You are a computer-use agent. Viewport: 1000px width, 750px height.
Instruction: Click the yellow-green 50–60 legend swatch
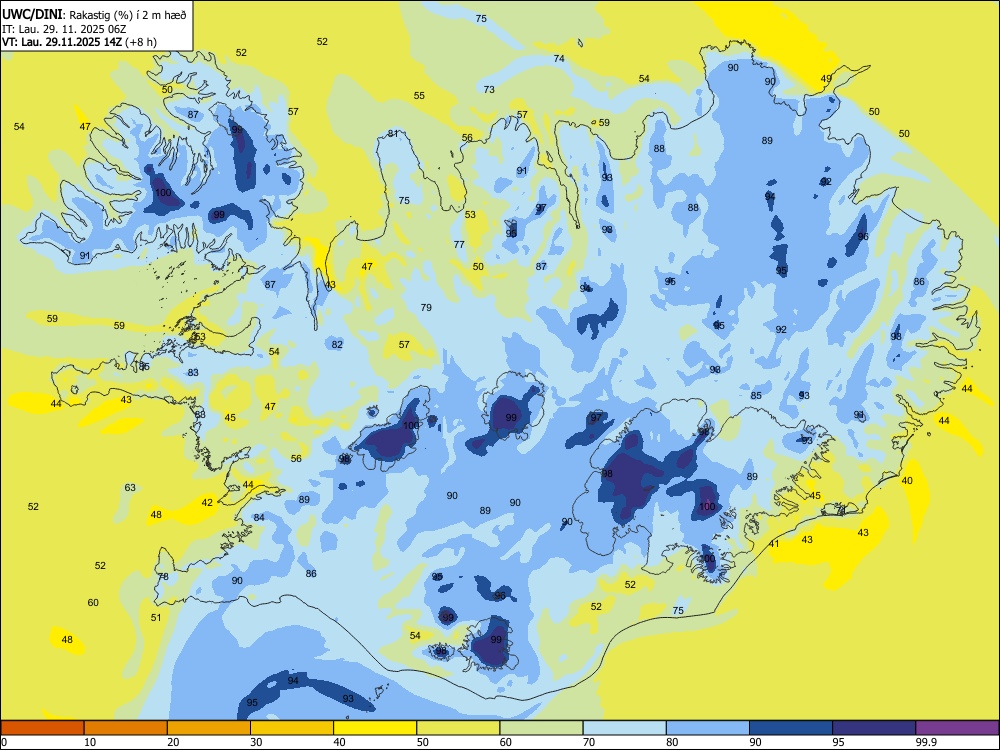tap(459, 728)
